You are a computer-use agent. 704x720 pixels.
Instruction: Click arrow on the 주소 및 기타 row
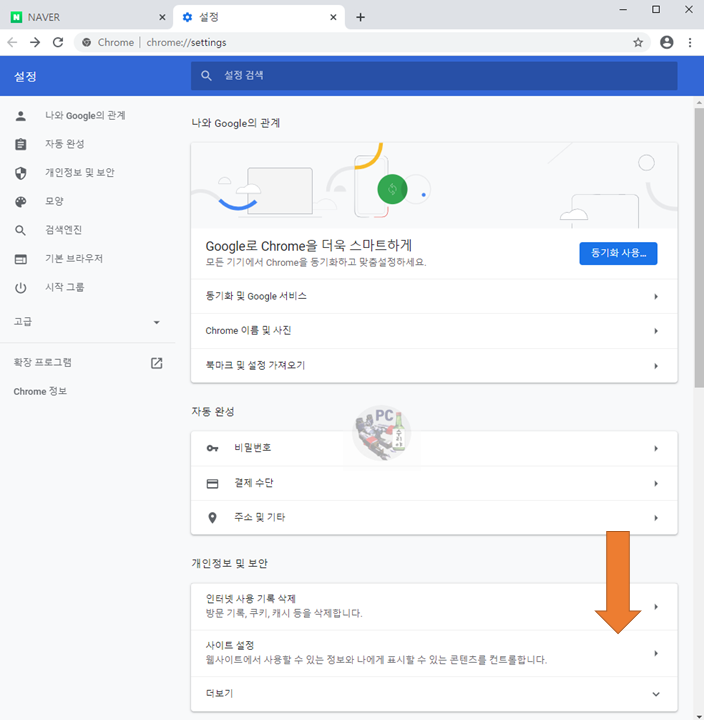(x=656, y=518)
